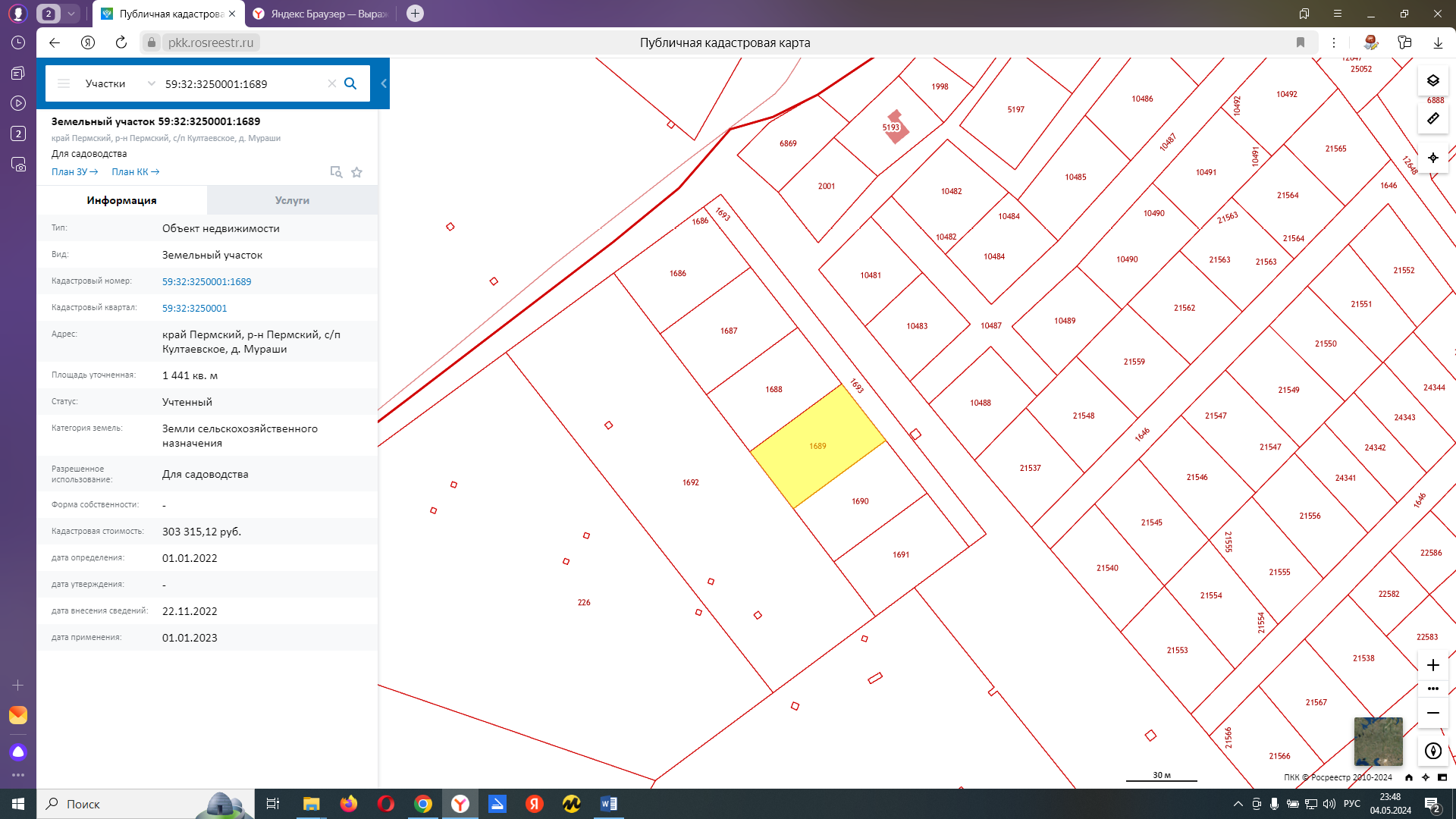Open the map layers button
Screen dimensions: 1456x819
[x=1432, y=80]
